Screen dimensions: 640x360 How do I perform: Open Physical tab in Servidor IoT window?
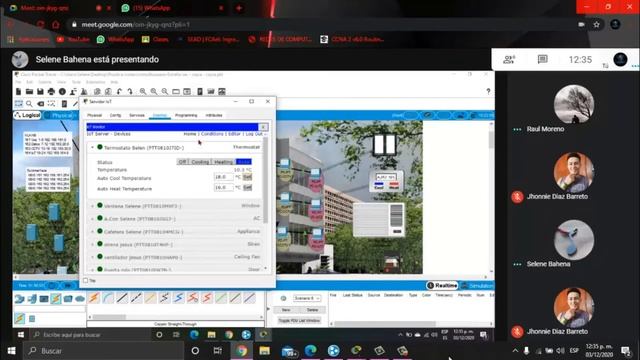(94, 116)
